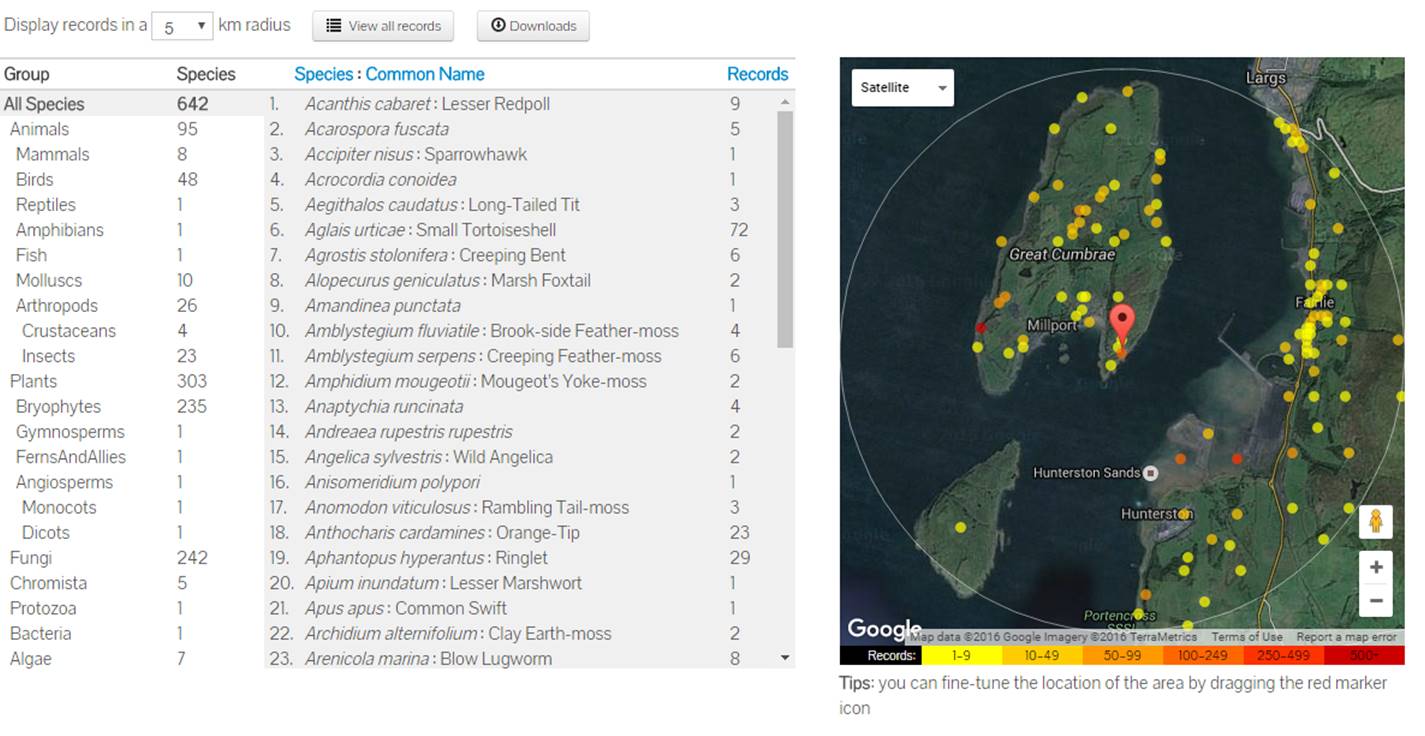Open Alopecurus geniculatus Marsh Foxtail row

click(521, 280)
